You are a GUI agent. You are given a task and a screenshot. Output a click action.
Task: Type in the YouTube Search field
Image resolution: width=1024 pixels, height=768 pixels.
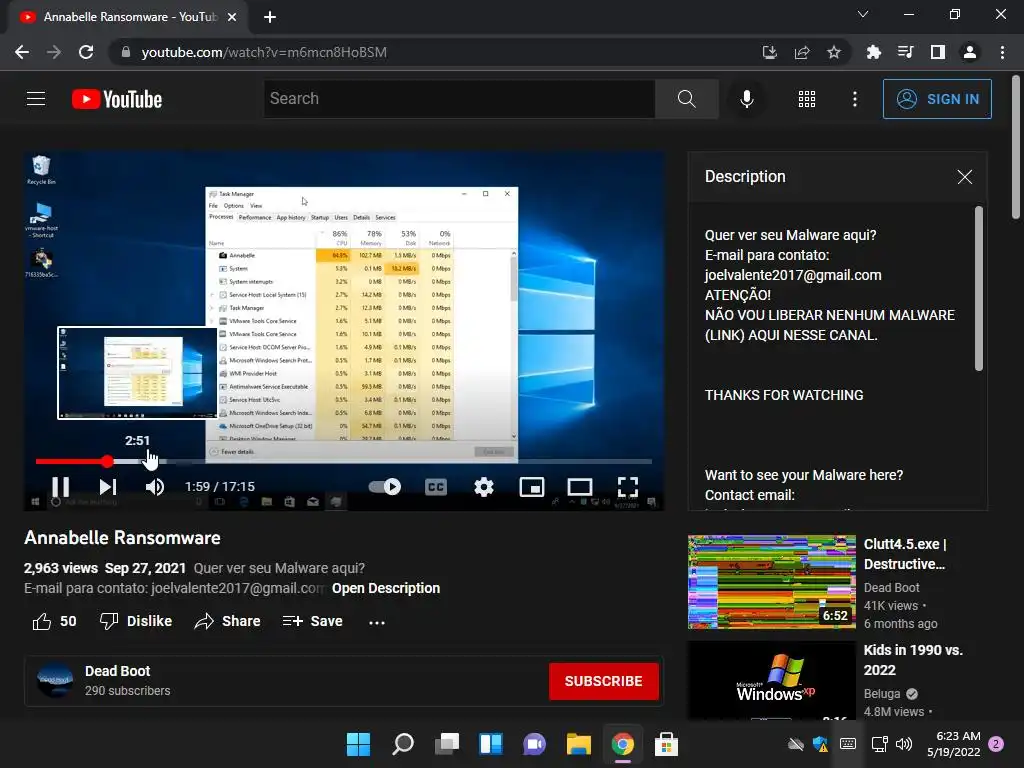click(459, 99)
